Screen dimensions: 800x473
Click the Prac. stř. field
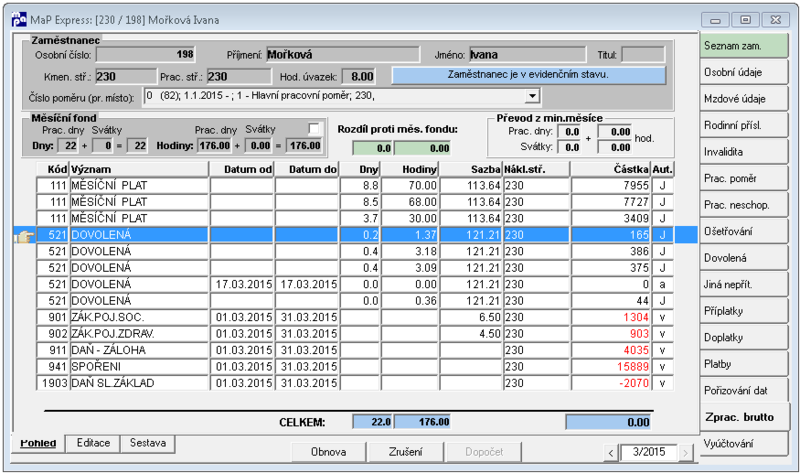pos(239,77)
